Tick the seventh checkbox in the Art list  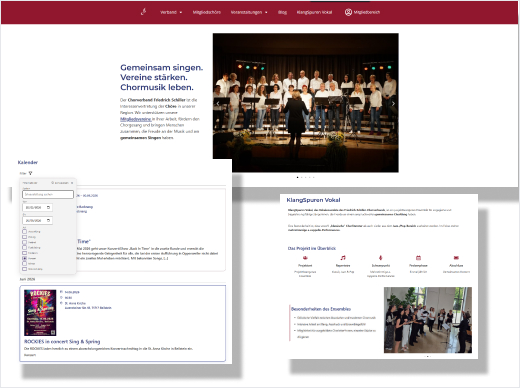pos(24,263)
